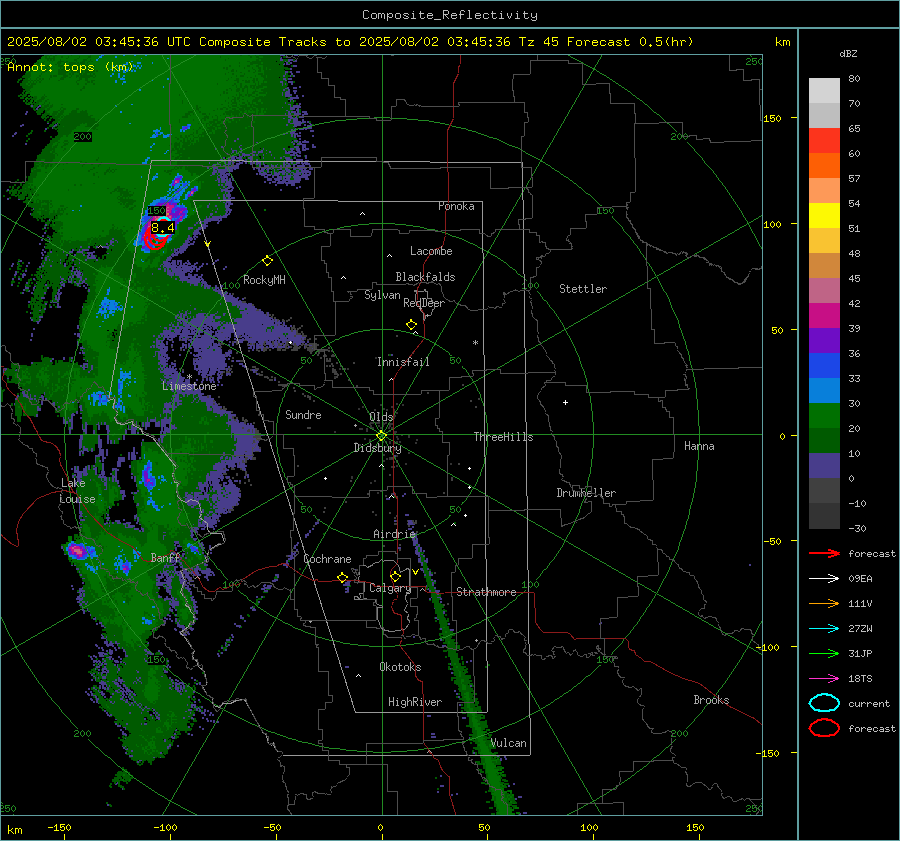900x841 pixels.
Task: Click the Stettler city label
Action: pyautogui.click(x=583, y=289)
